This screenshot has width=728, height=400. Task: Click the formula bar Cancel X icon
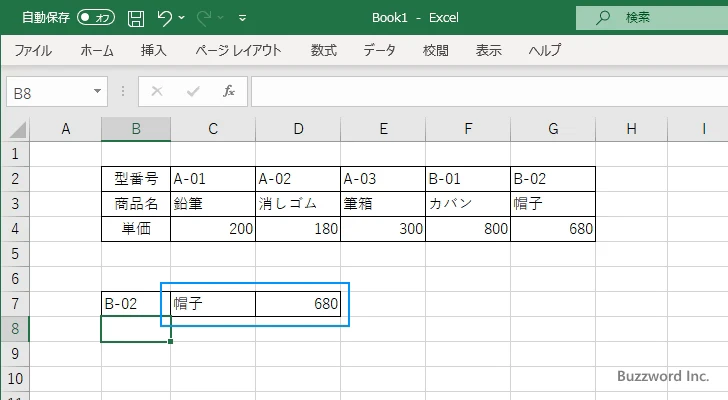click(157, 91)
